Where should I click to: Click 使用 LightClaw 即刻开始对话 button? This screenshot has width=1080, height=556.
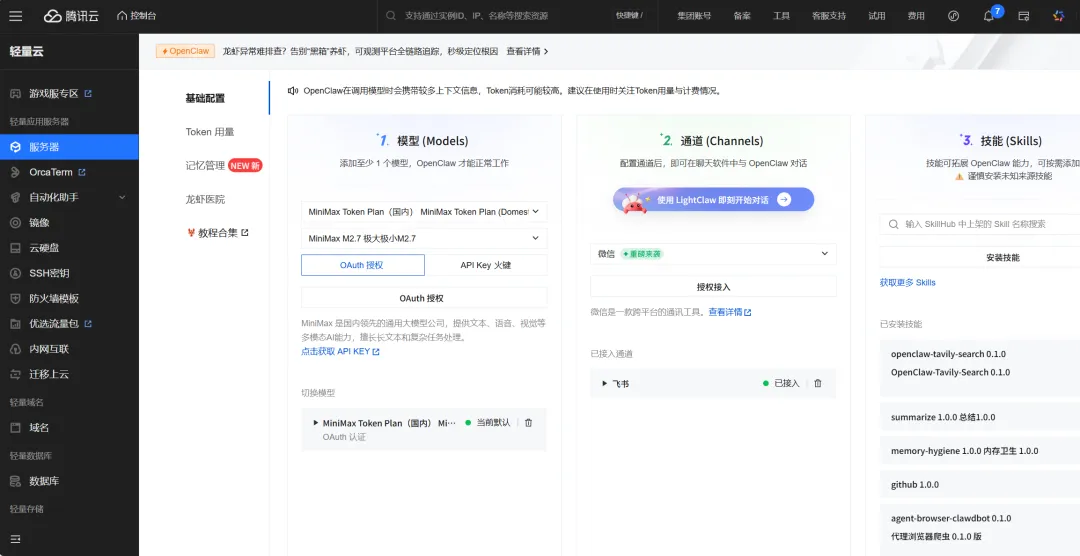714,200
